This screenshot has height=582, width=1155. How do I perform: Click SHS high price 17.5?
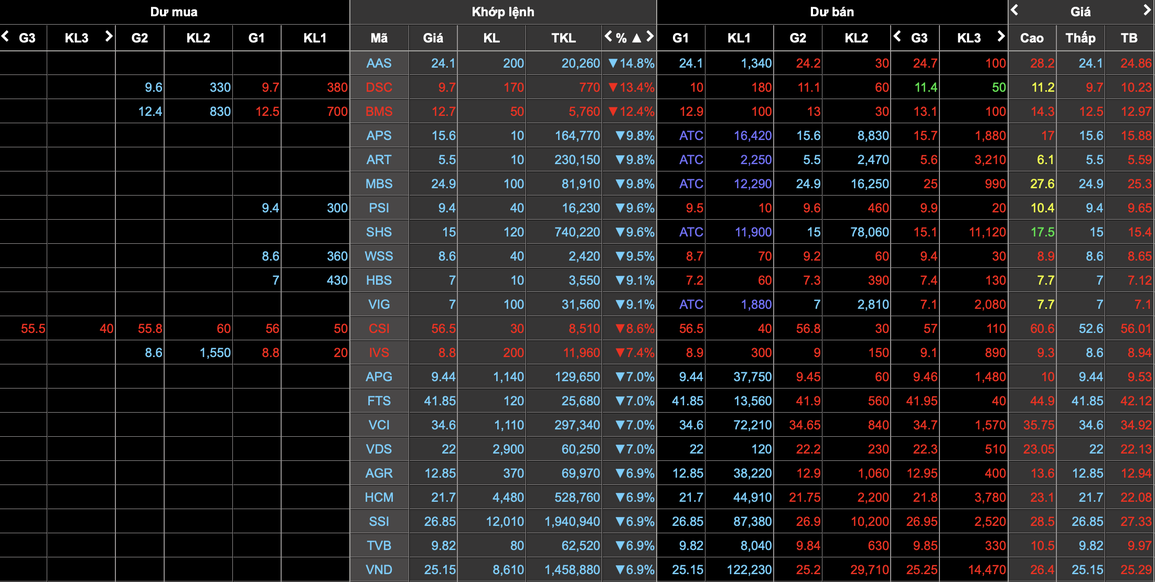pos(1042,232)
